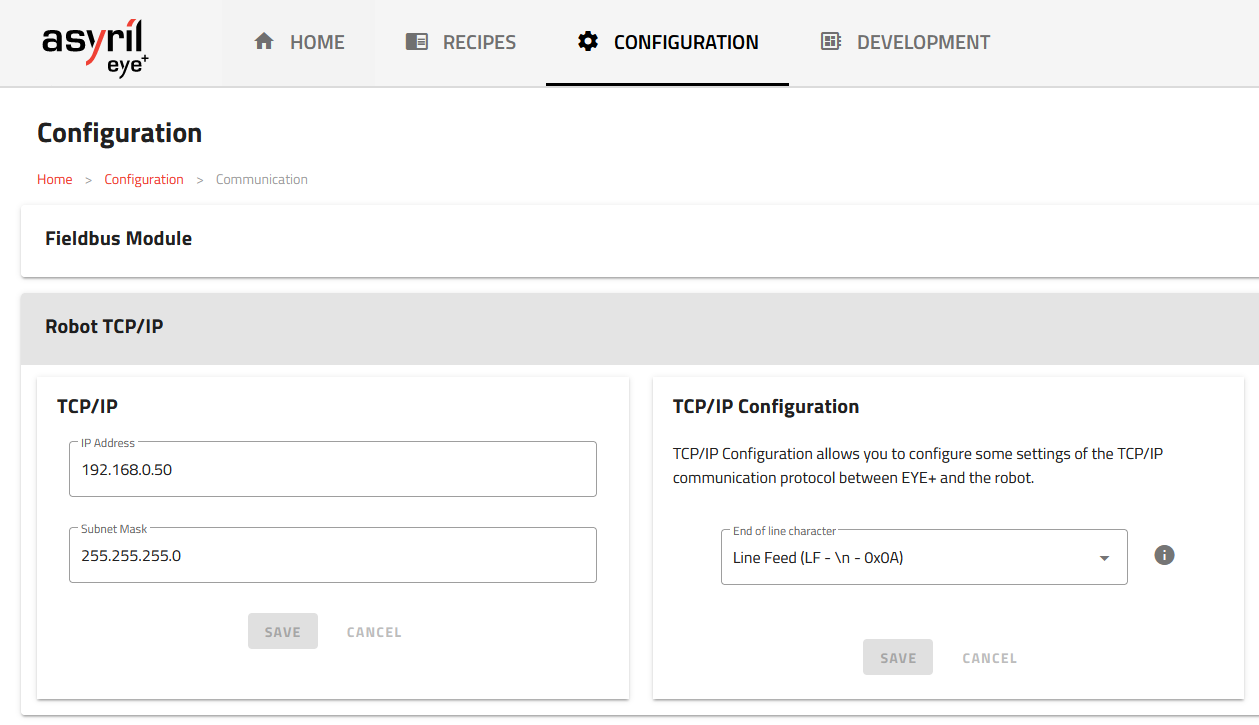Click the info icon beside End of line character

pyautogui.click(x=1164, y=554)
